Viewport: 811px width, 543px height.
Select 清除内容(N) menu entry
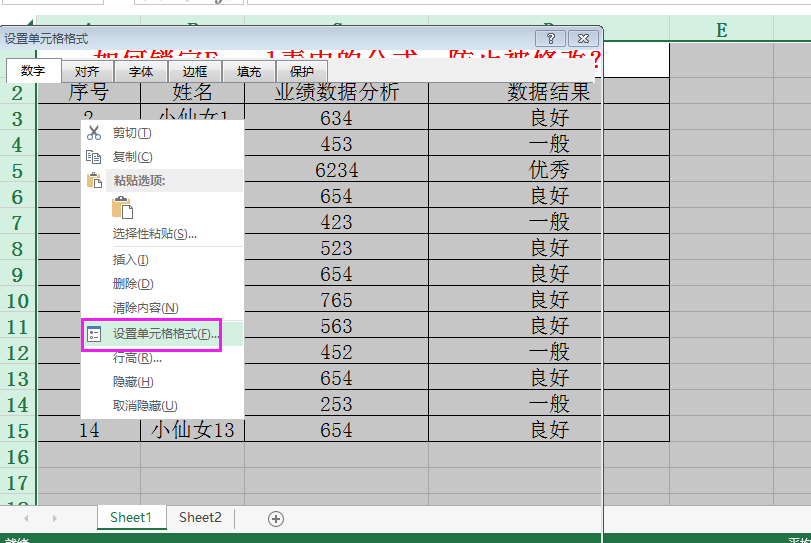(162, 308)
